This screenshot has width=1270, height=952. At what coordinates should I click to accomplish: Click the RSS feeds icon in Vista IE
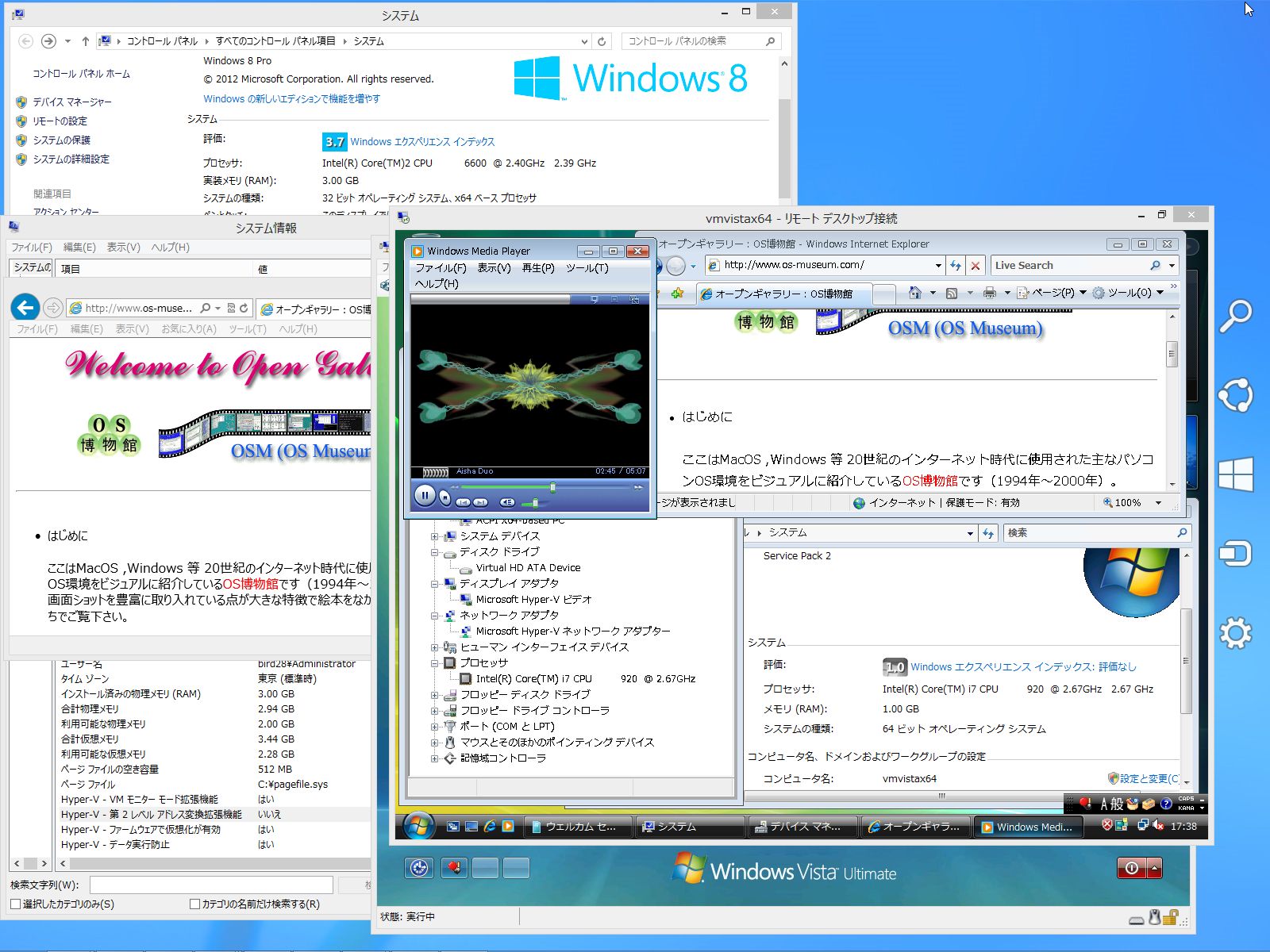click(952, 293)
